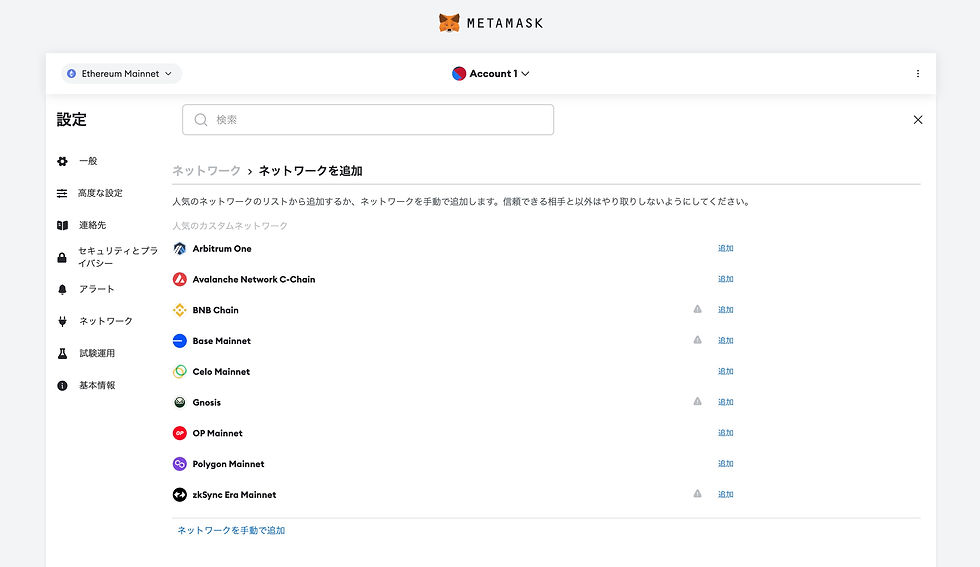Click the Account 1 avatar icon
The width and height of the screenshot is (980, 567).
459,74
